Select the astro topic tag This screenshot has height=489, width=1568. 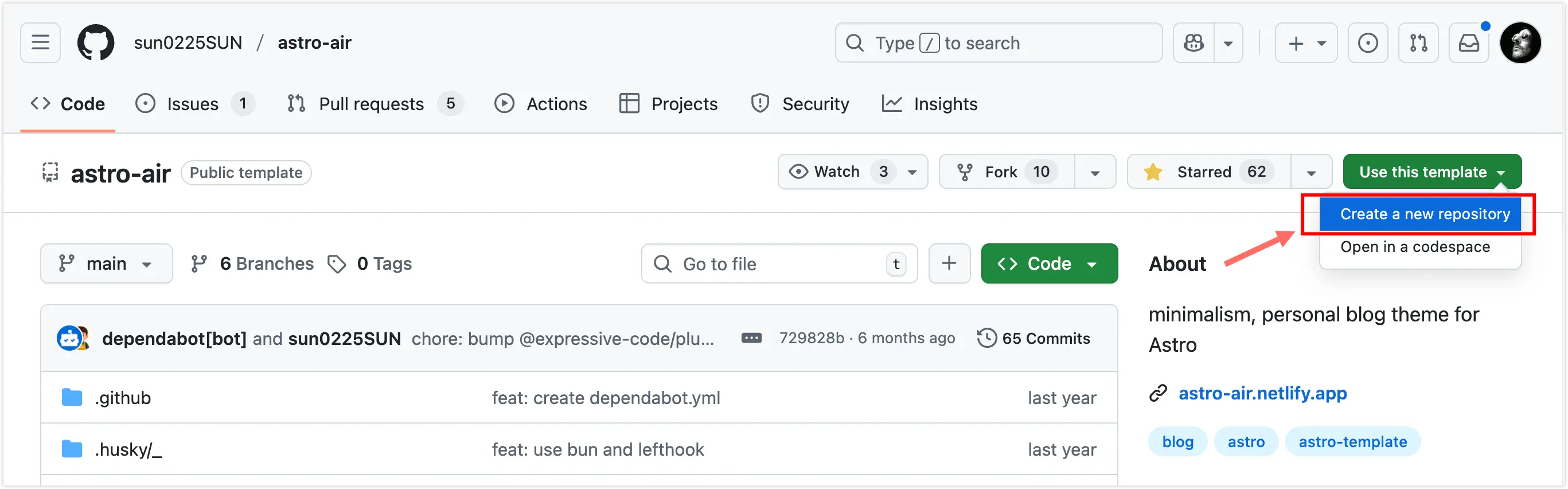1245,441
